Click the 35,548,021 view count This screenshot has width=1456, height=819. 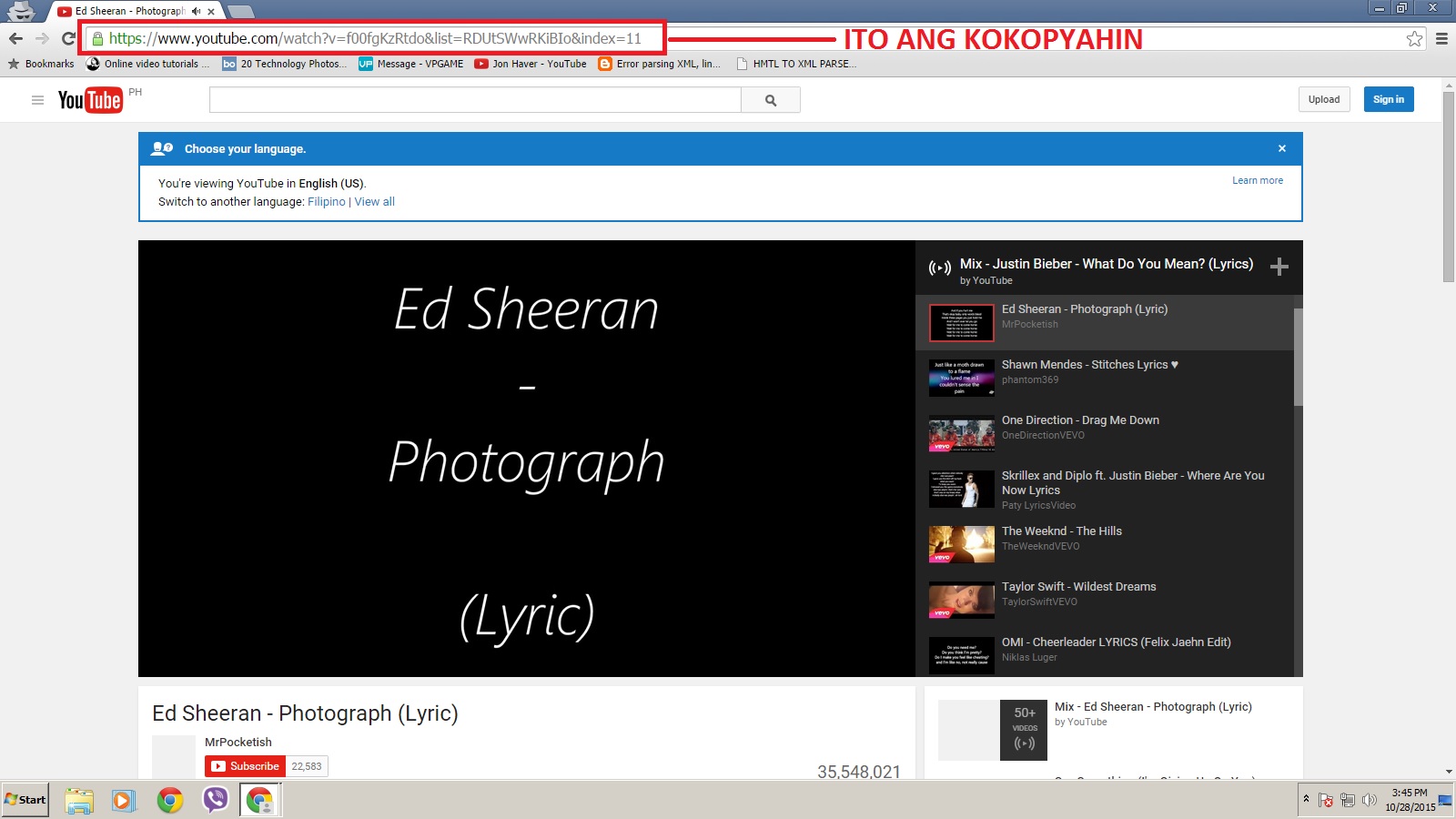[x=858, y=772]
